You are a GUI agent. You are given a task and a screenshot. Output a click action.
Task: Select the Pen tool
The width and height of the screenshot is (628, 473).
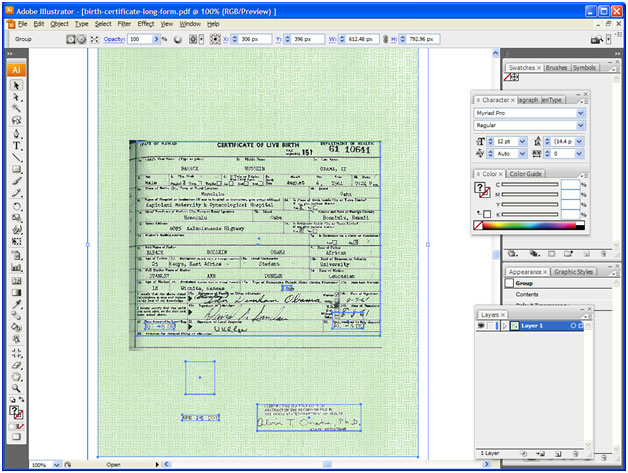[x=17, y=133]
